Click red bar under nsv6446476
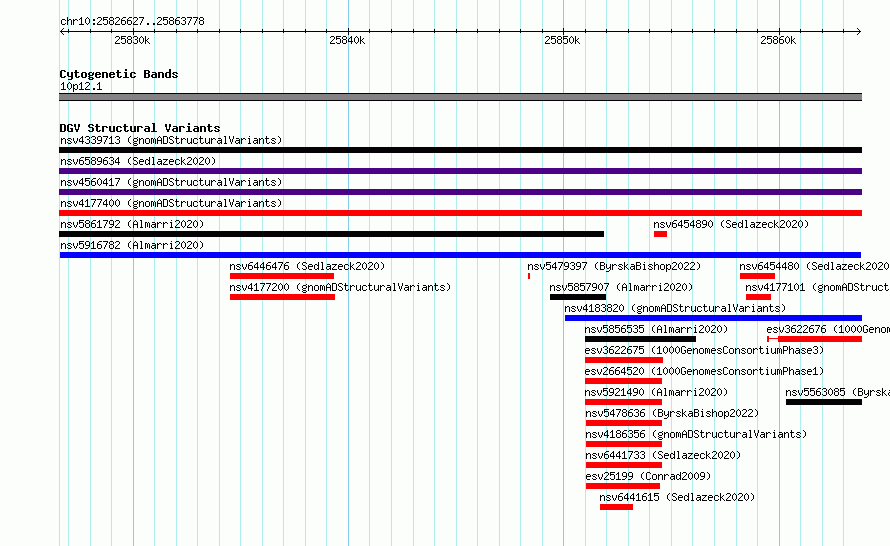Viewport: 890px width, 546px height. (282, 276)
